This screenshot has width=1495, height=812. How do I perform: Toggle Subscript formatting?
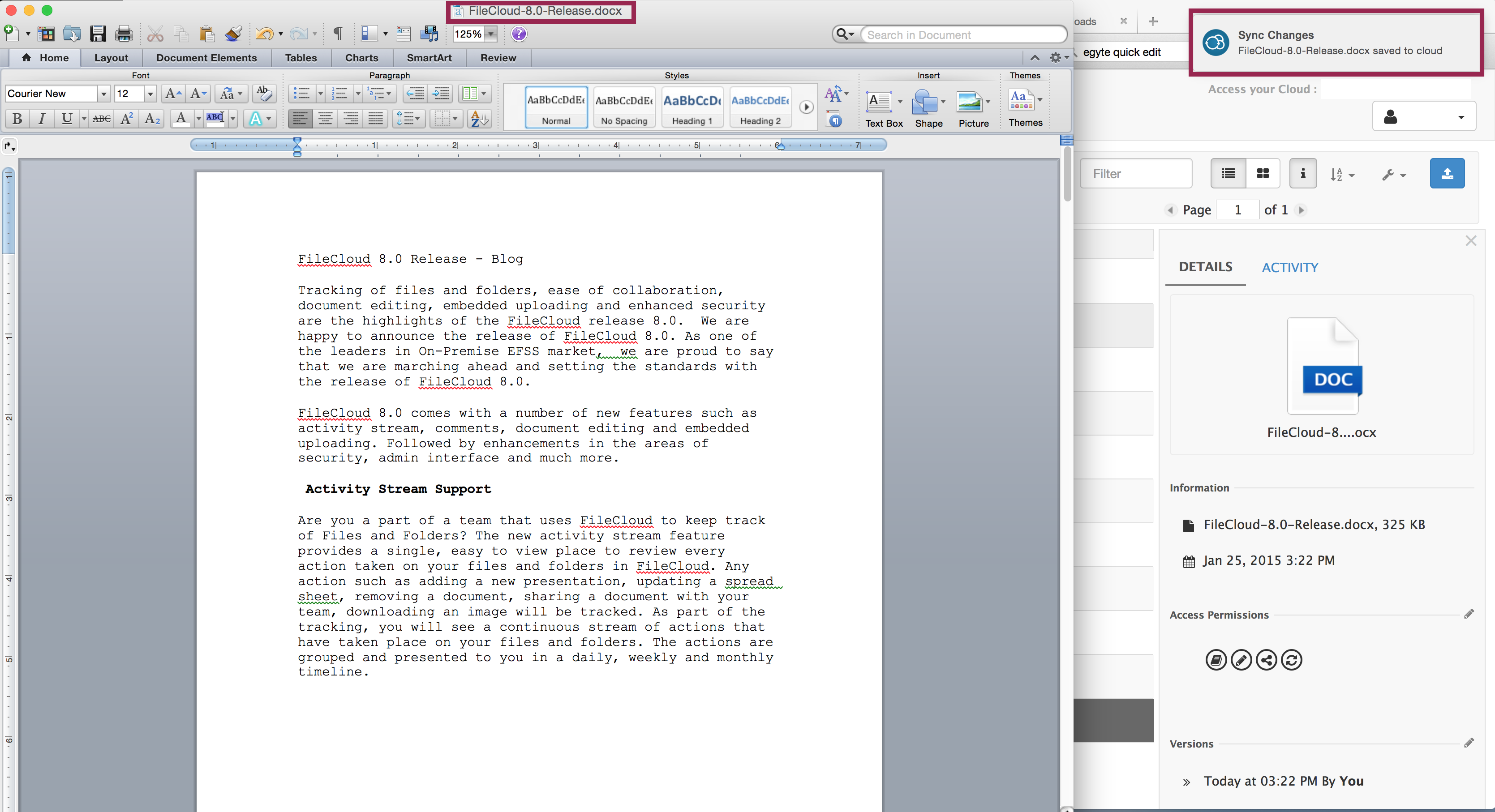[152, 119]
